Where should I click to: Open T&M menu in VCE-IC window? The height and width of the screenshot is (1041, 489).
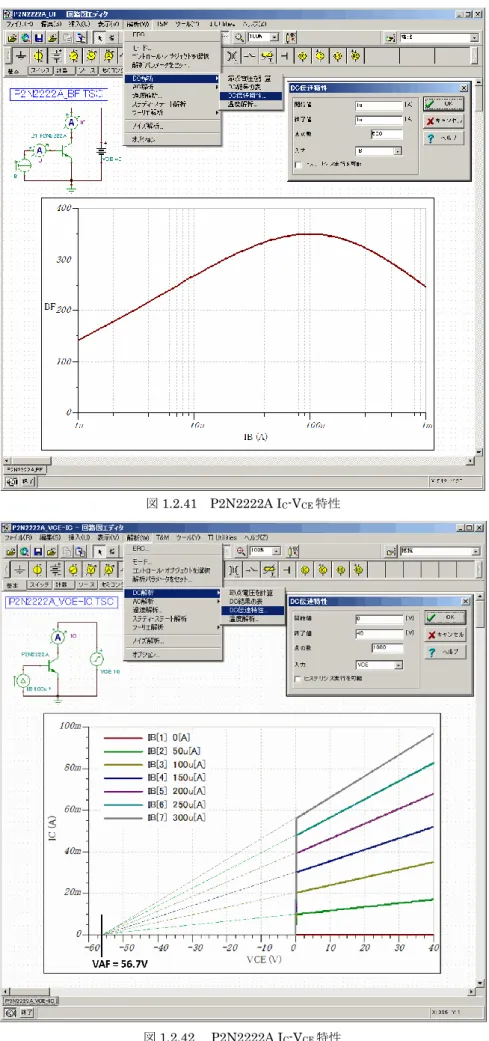point(163,536)
